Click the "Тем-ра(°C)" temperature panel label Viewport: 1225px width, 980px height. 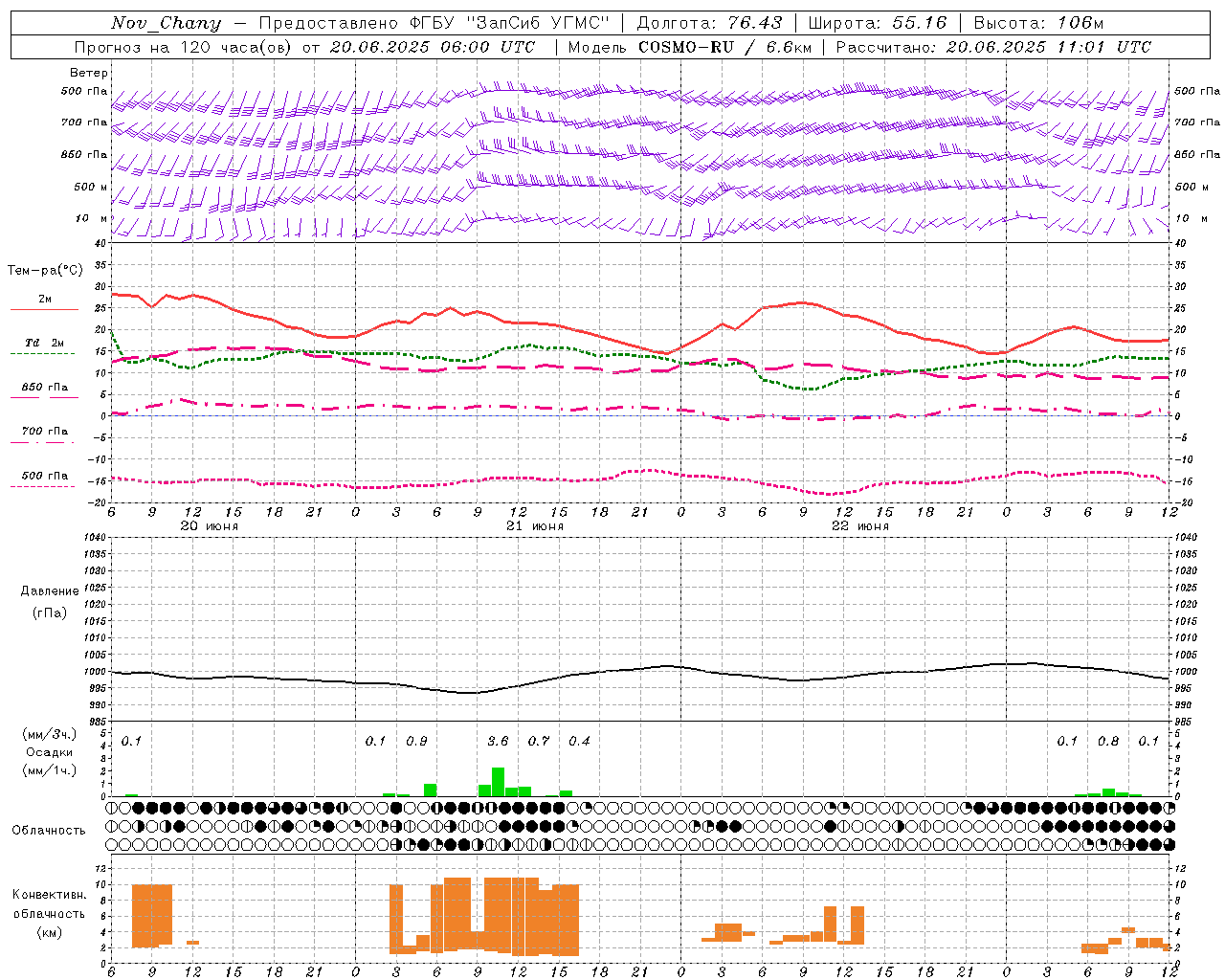pyautogui.click(x=45, y=271)
